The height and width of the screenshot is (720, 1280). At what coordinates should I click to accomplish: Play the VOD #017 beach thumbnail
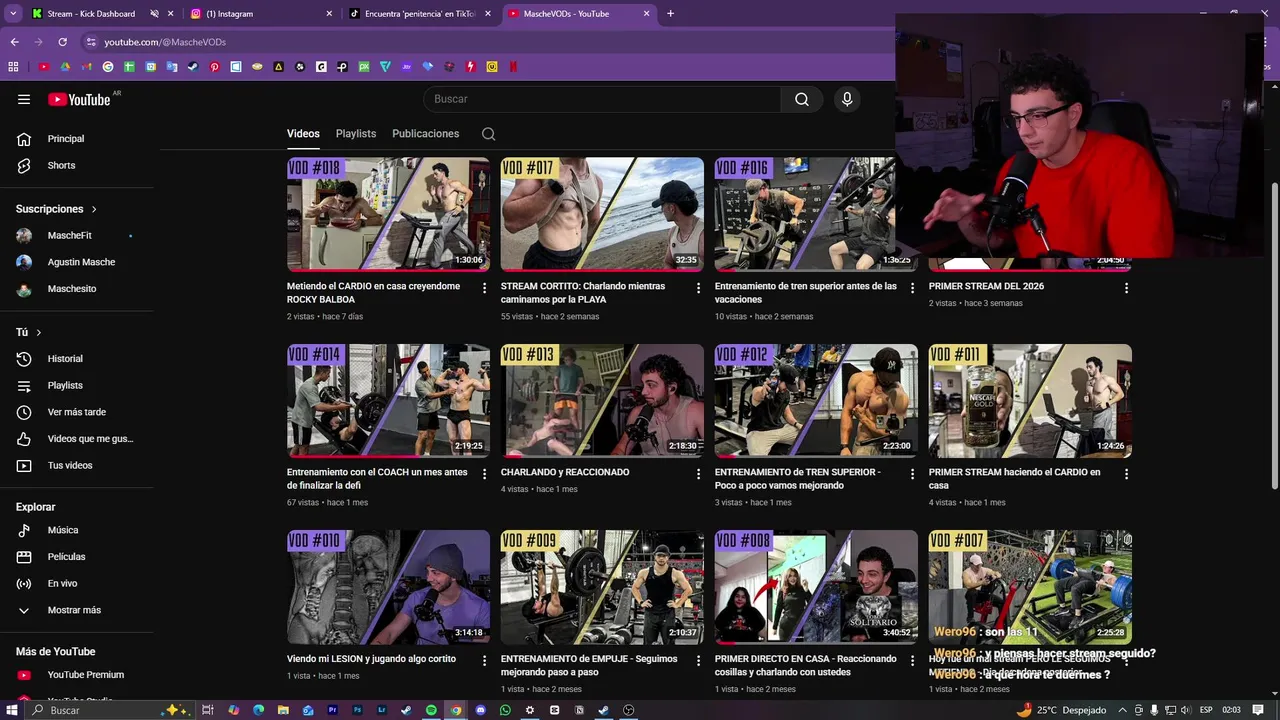tap(602, 214)
